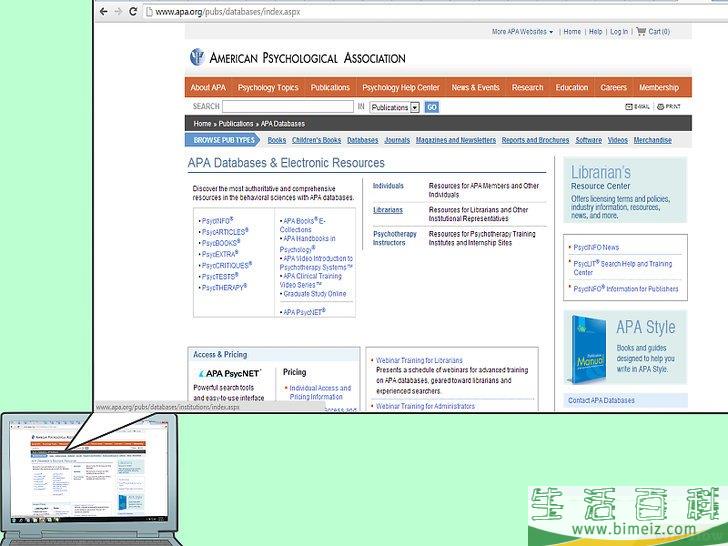
Task: Expand More APA Websites dropdown
Action: pyautogui.click(x=522, y=32)
